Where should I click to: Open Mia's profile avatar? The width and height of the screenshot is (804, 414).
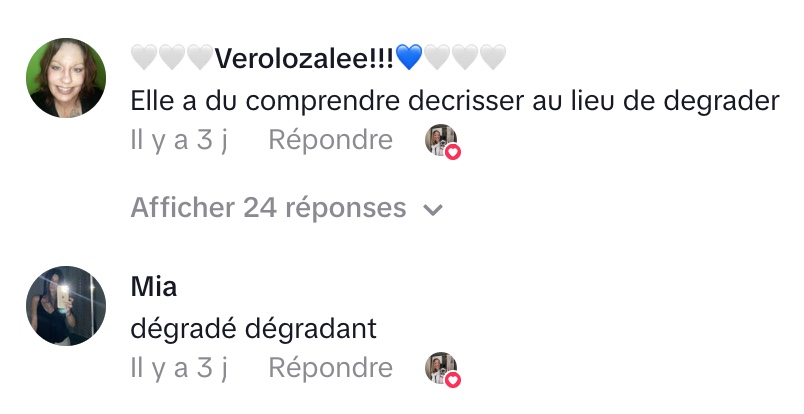[66, 305]
